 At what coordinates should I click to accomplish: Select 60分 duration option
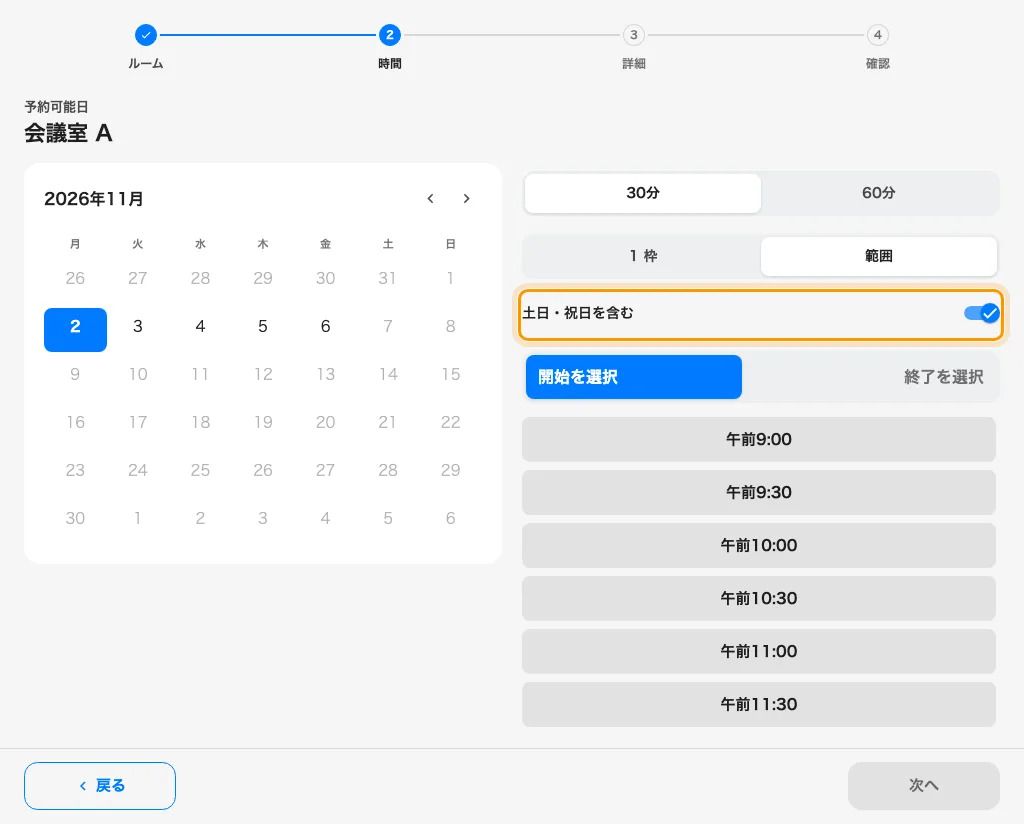[x=879, y=193]
